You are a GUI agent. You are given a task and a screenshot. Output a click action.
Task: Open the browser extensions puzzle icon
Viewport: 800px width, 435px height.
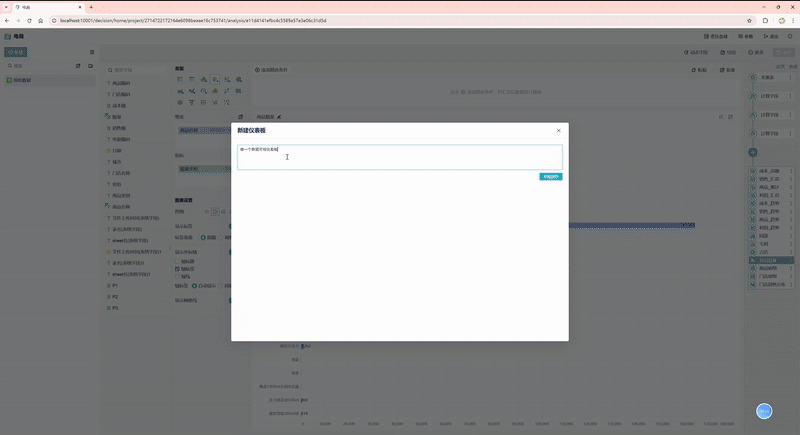pyautogui.click(x=766, y=20)
